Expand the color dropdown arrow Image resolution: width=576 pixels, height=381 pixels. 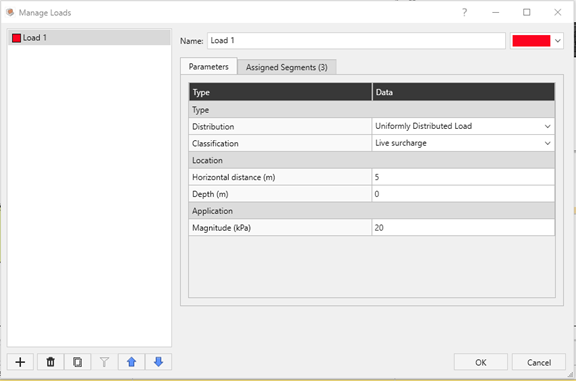tap(558, 40)
